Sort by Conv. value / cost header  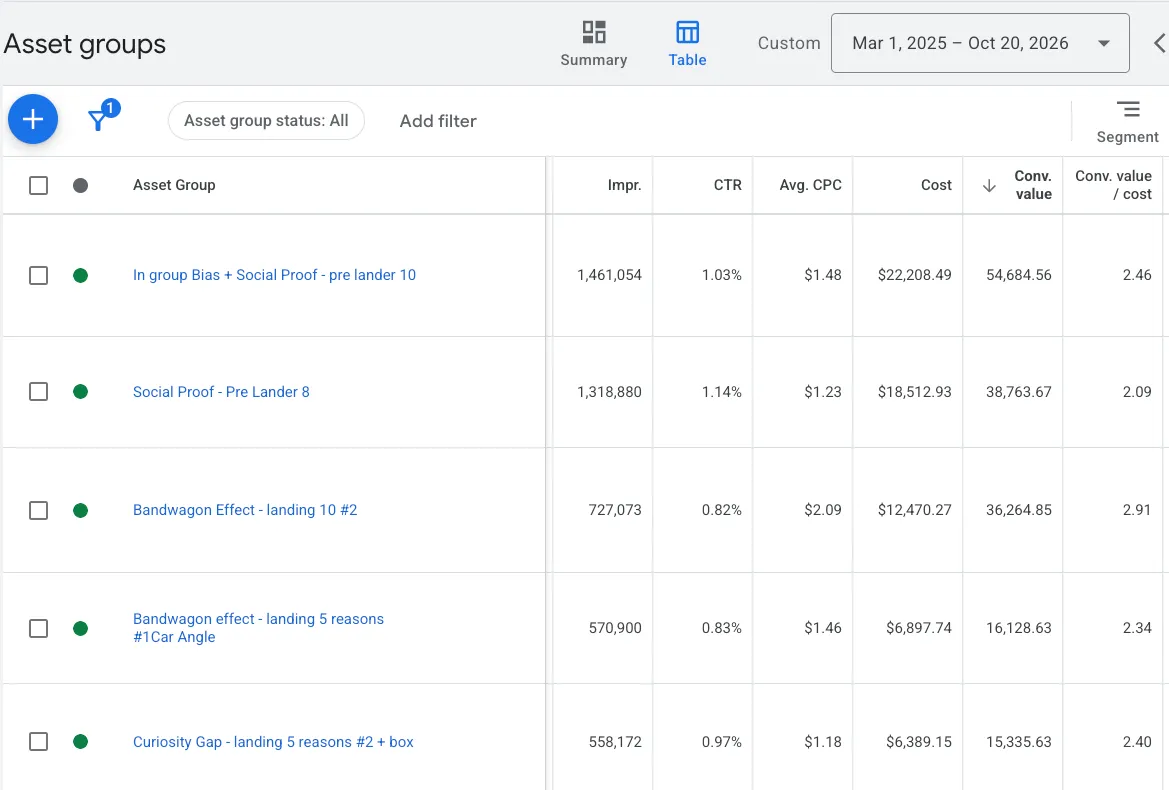(1113, 185)
